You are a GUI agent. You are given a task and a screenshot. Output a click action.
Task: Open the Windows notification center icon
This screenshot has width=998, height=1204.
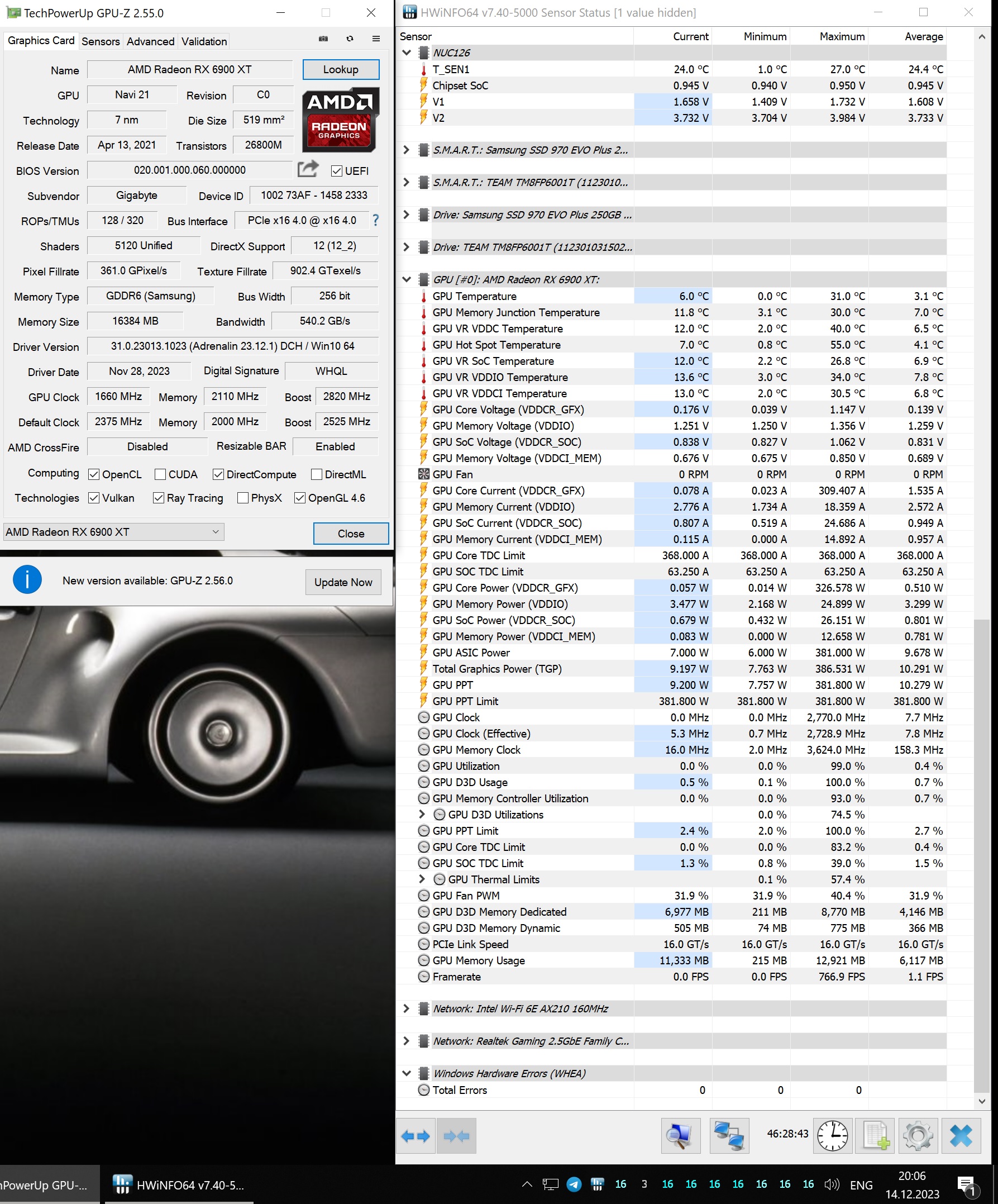967,1186
